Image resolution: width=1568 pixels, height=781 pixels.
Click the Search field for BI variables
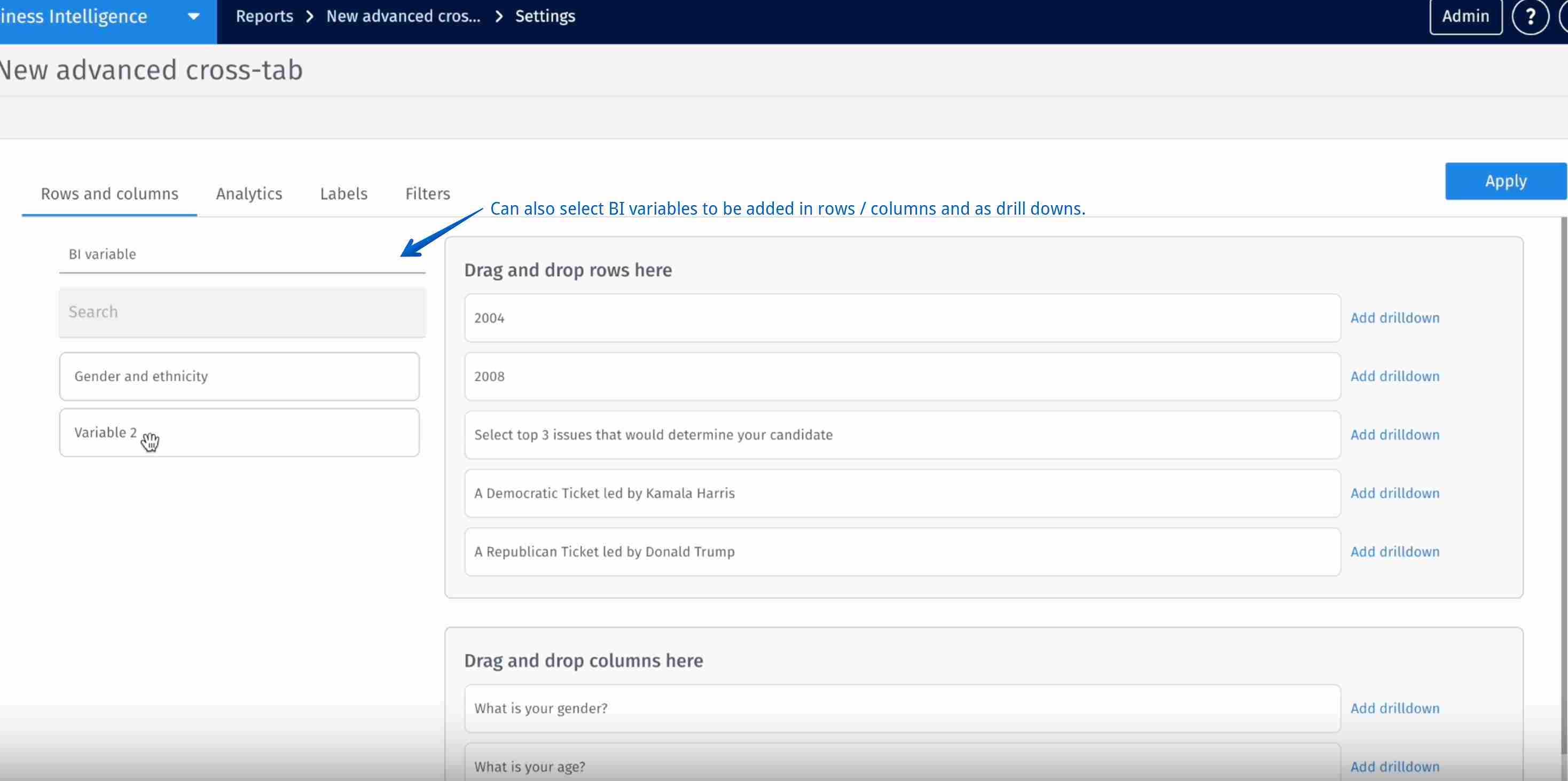click(x=241, y=311)
